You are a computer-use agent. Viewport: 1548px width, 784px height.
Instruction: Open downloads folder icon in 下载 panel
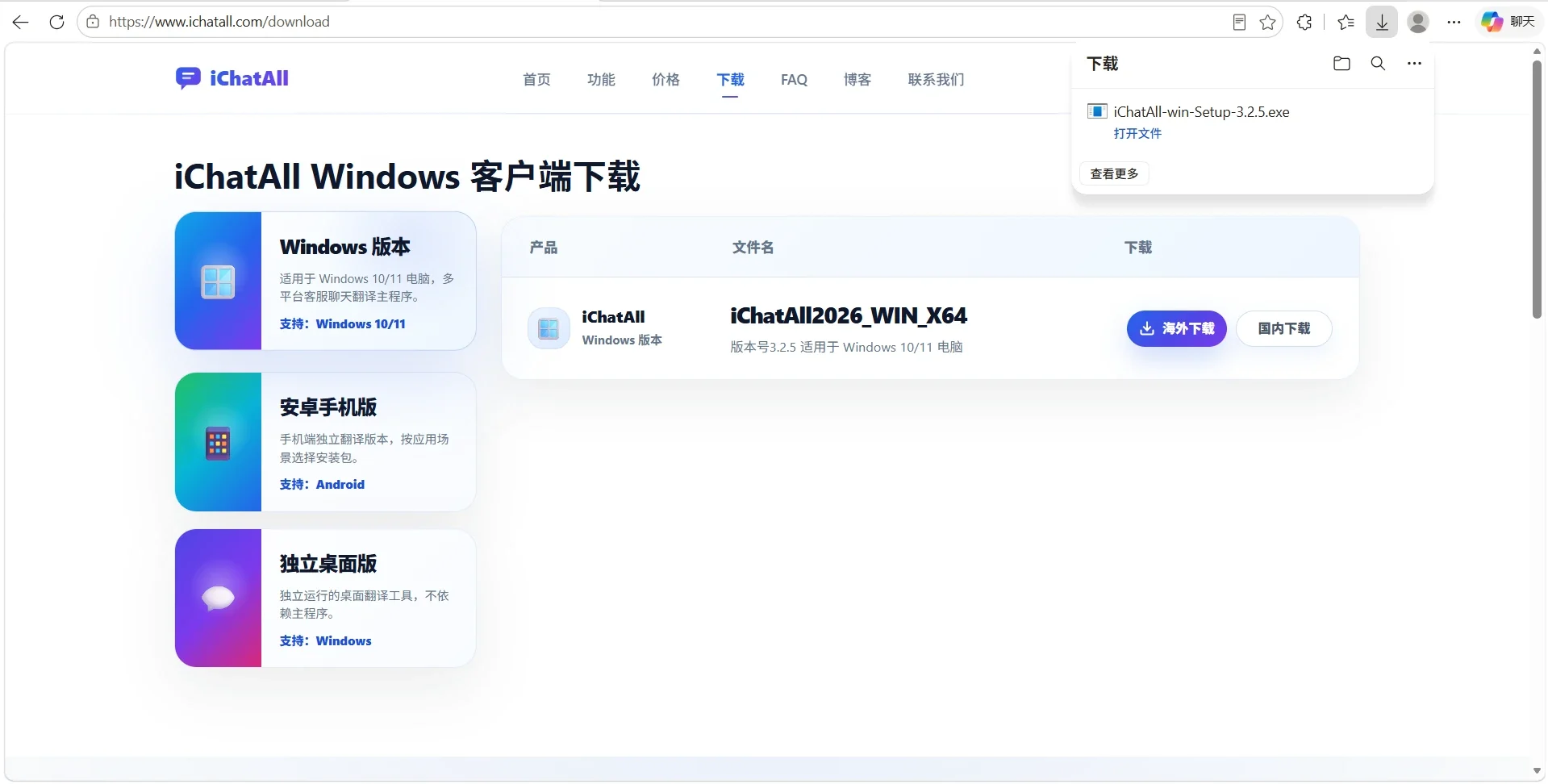1341,64
